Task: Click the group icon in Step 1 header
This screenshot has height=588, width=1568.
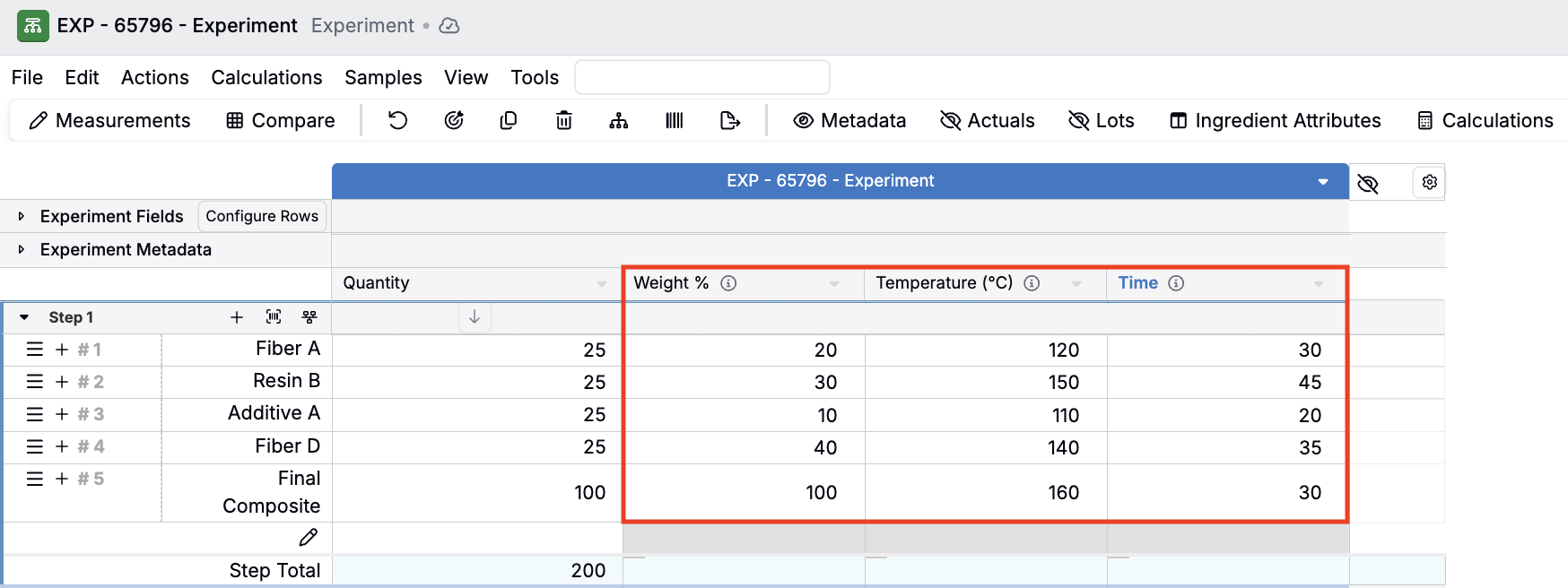Action: click(x=309, y=317)
